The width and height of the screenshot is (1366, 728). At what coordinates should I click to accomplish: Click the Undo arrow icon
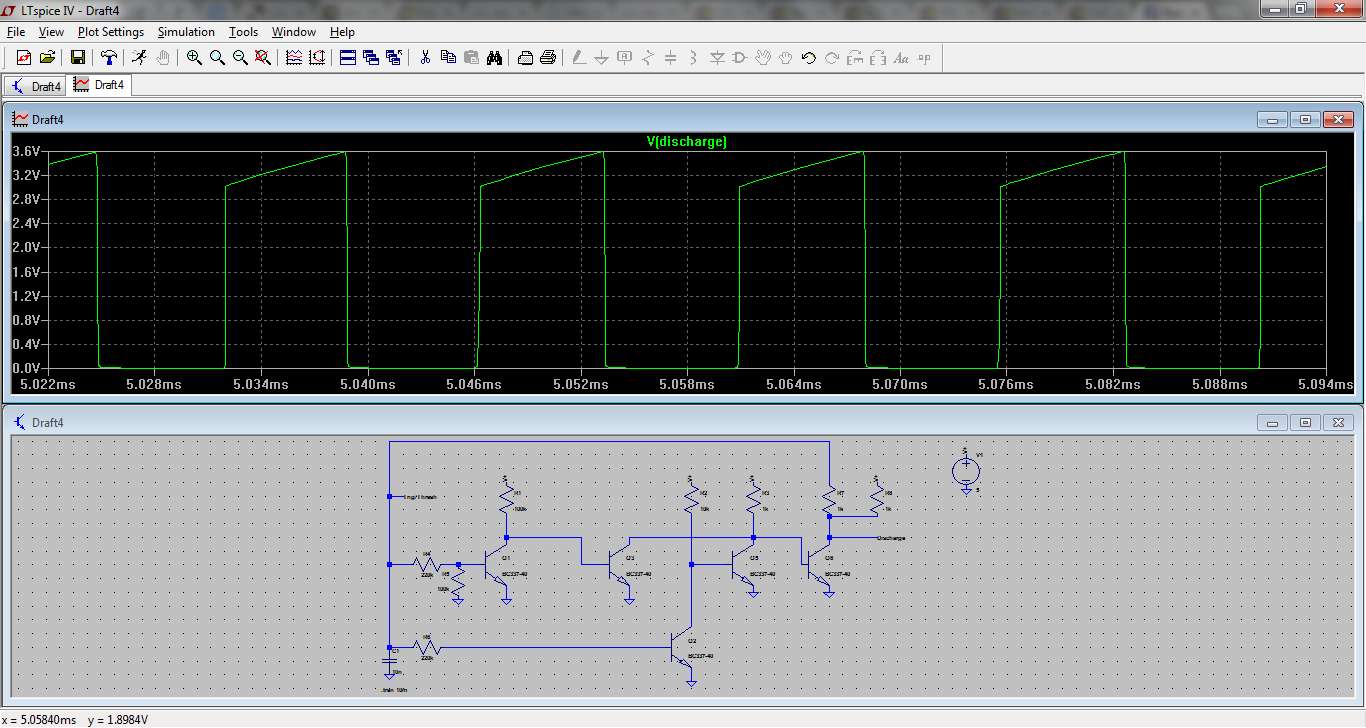click(808, 58)
